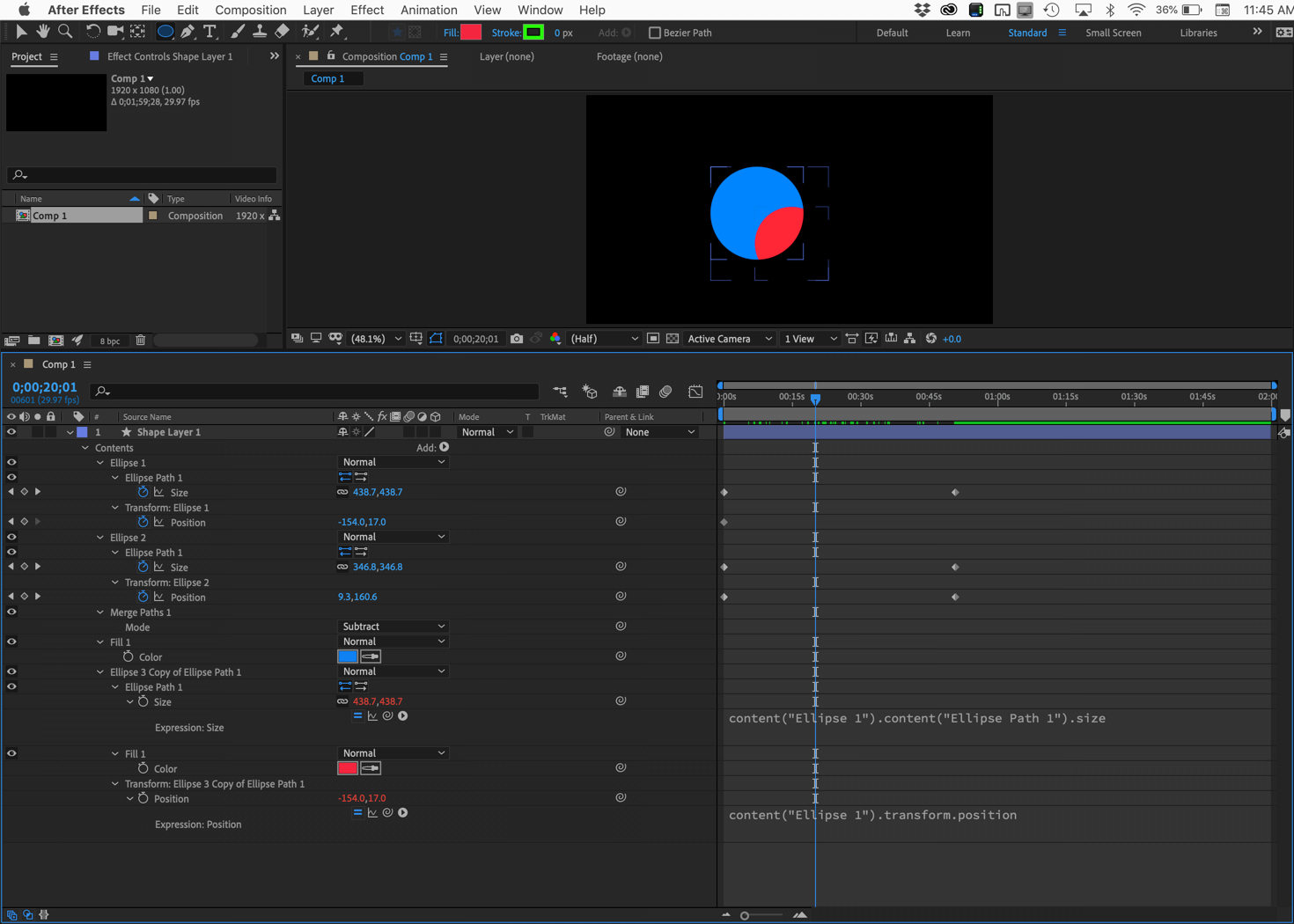This screenshot has height=924, width=1294.
Task: Click the red Fill color swatch in toolbar
Action: point(471,33)
